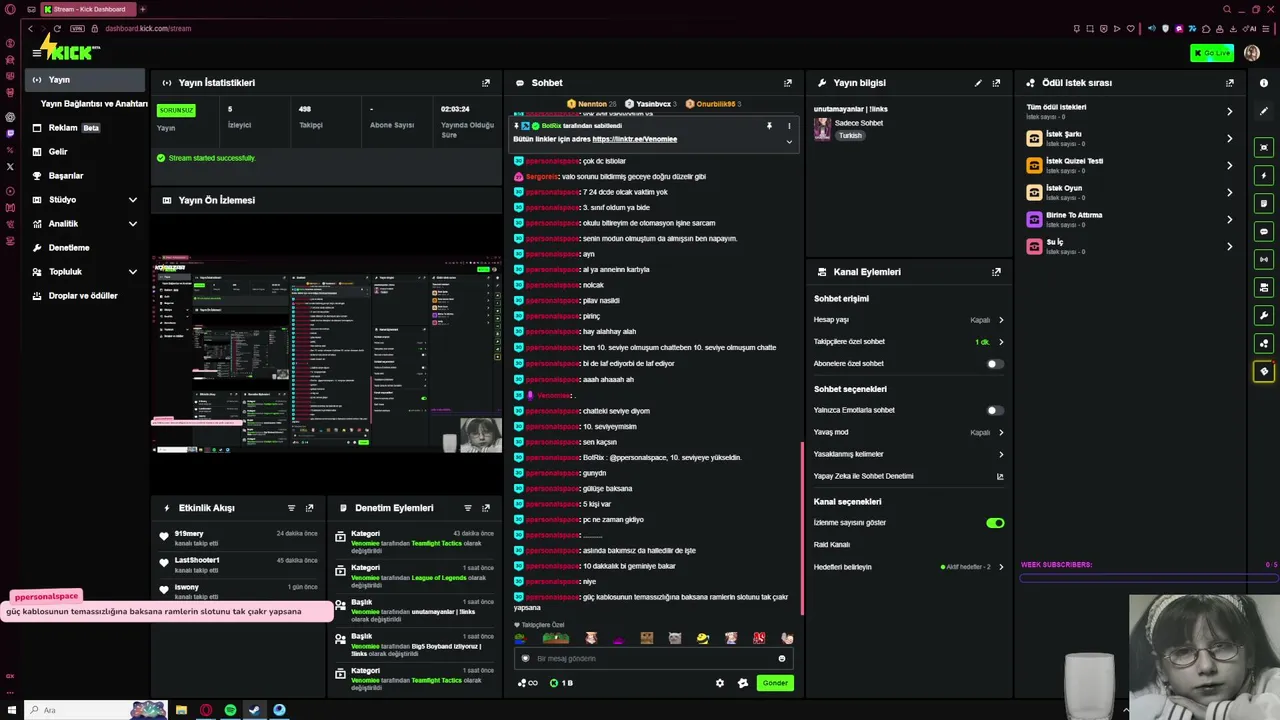The image size is (1280, 720).
Task: Click the pencil edit icon in the right rail
Action: click(1264, 111)
